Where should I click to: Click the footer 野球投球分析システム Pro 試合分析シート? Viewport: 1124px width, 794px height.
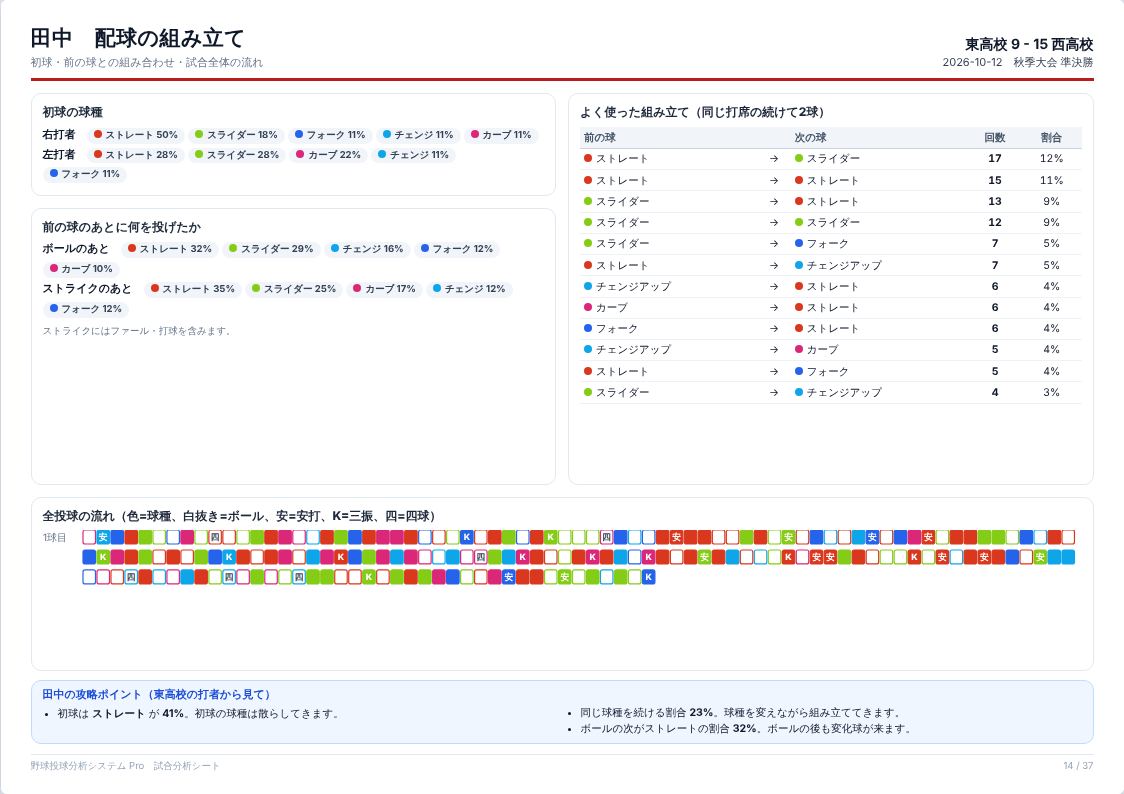click(125, 766)
